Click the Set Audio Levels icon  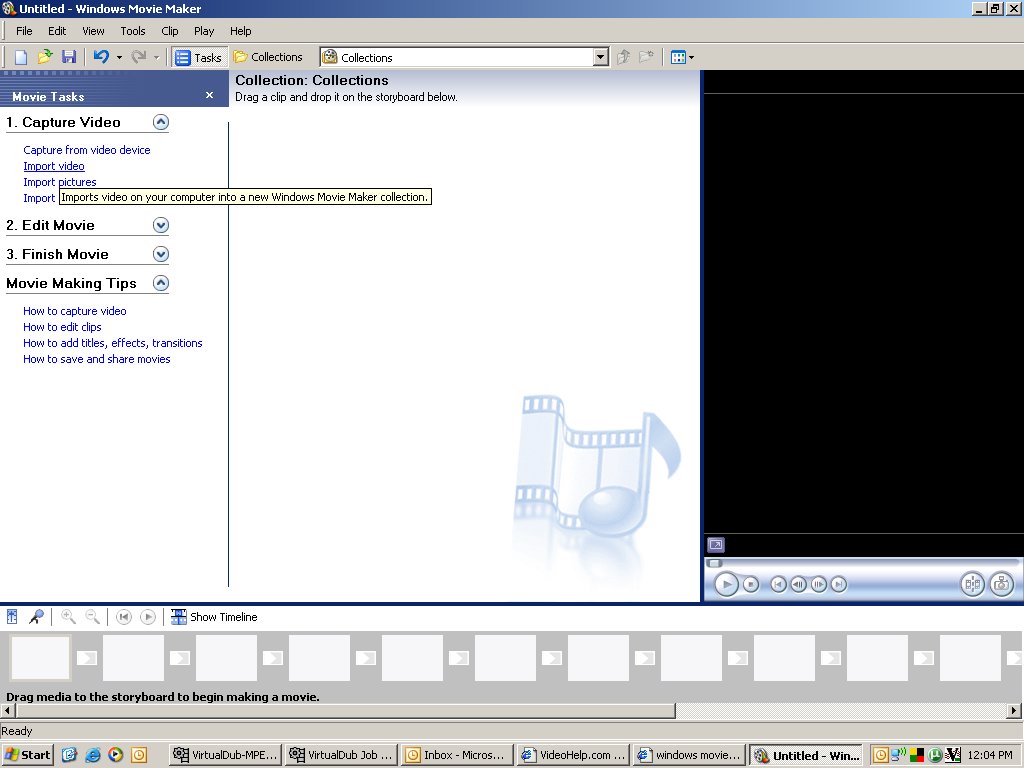(12, 616)
